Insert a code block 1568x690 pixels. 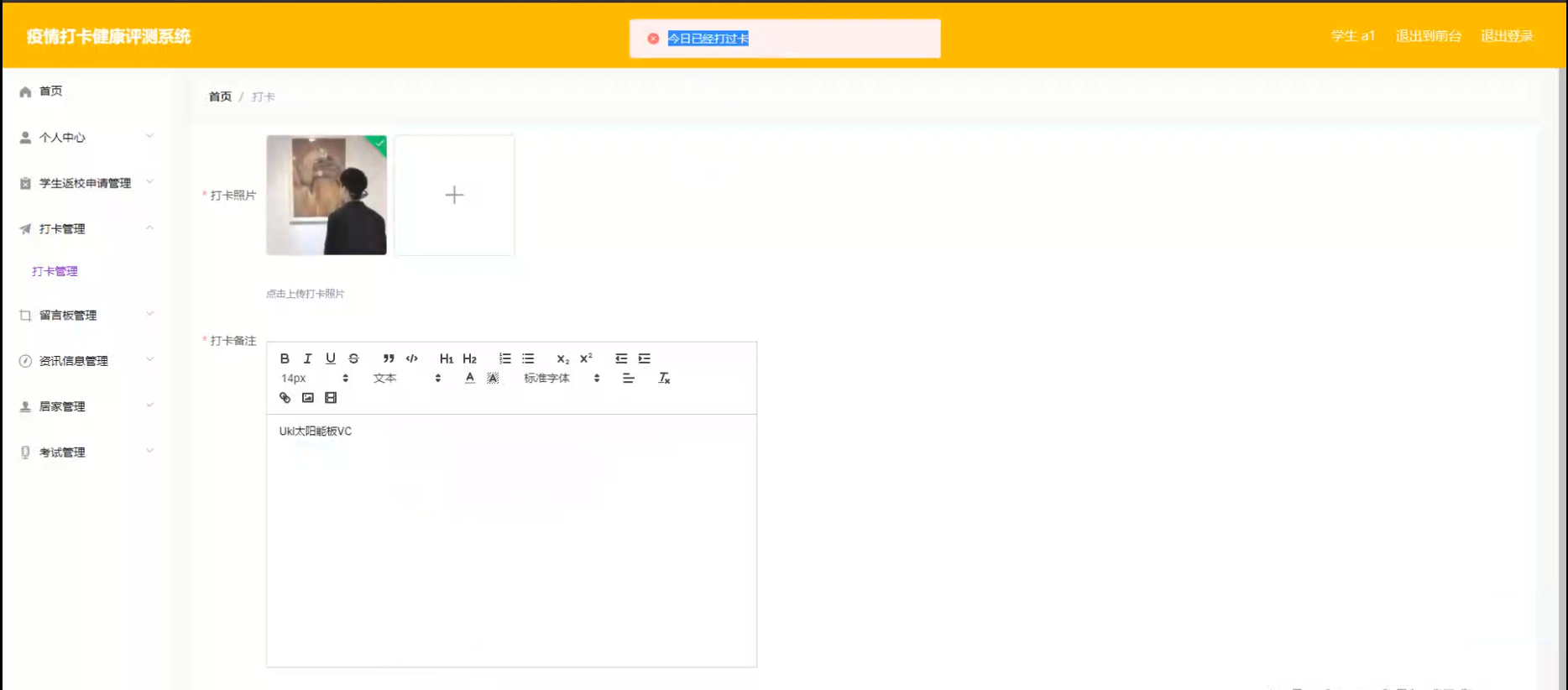point(411,358)
